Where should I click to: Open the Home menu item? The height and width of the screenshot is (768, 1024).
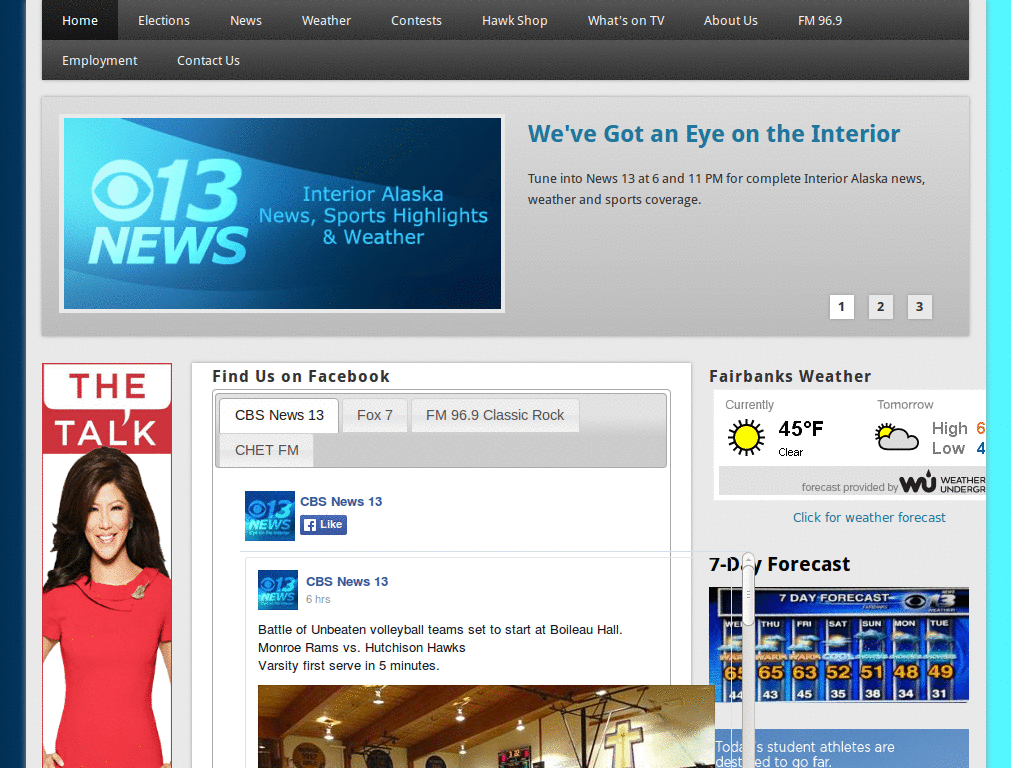click(x=80, y=20)
